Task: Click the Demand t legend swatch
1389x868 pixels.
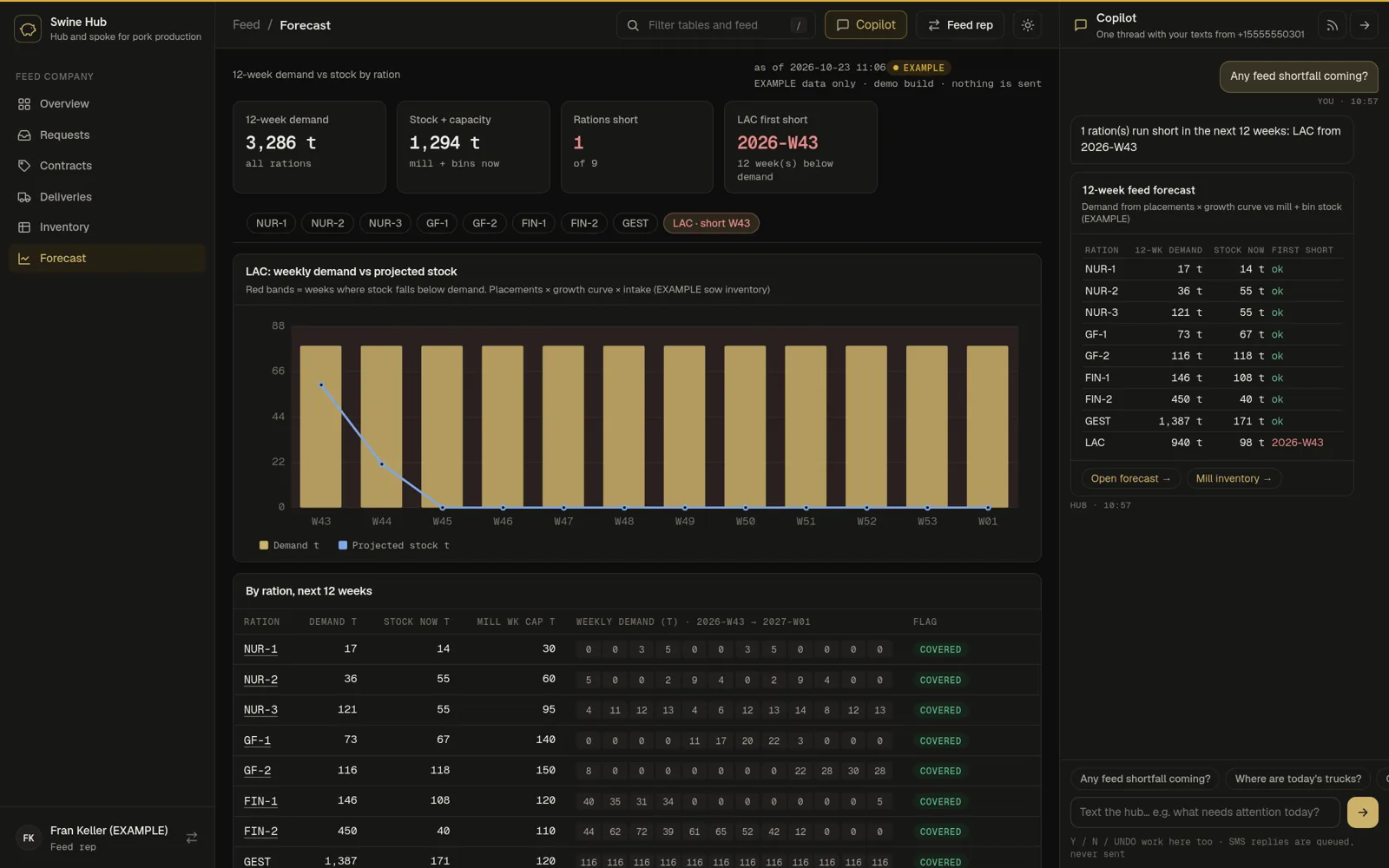Action: (264, 546)
